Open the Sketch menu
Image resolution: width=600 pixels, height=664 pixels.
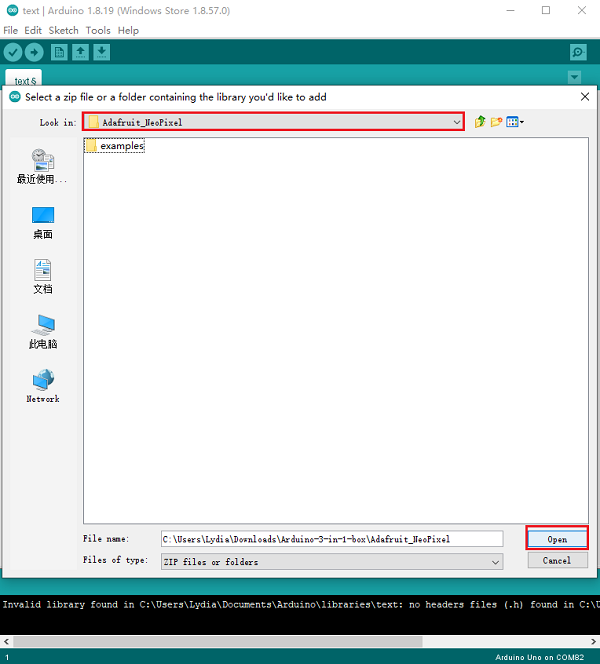pyautogui.click(x=64, y=30)
